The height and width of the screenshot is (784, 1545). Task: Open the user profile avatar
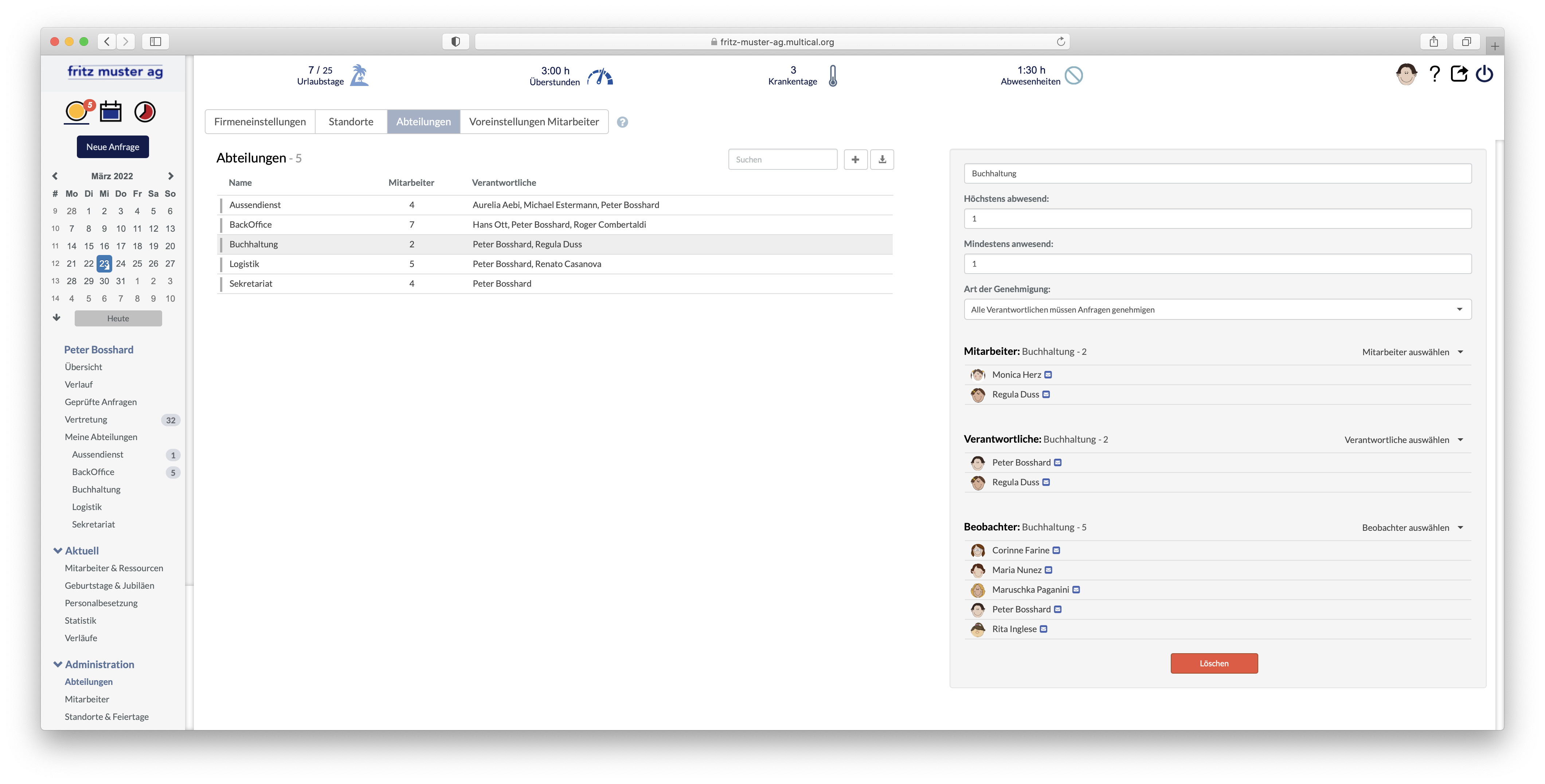point(1406,74)
